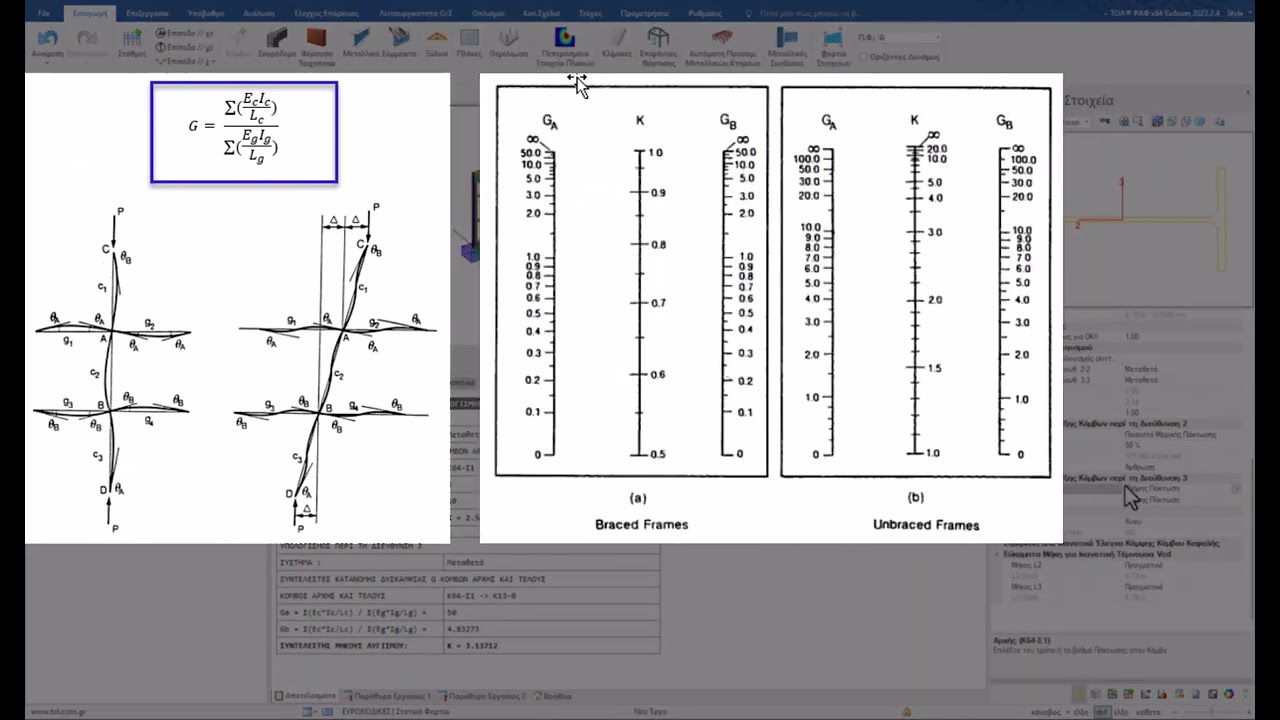Viewport: 1280px width, 720px height.
Task: Click the Ρυθμίσεις ribbon tab
Action: (705, 14)
